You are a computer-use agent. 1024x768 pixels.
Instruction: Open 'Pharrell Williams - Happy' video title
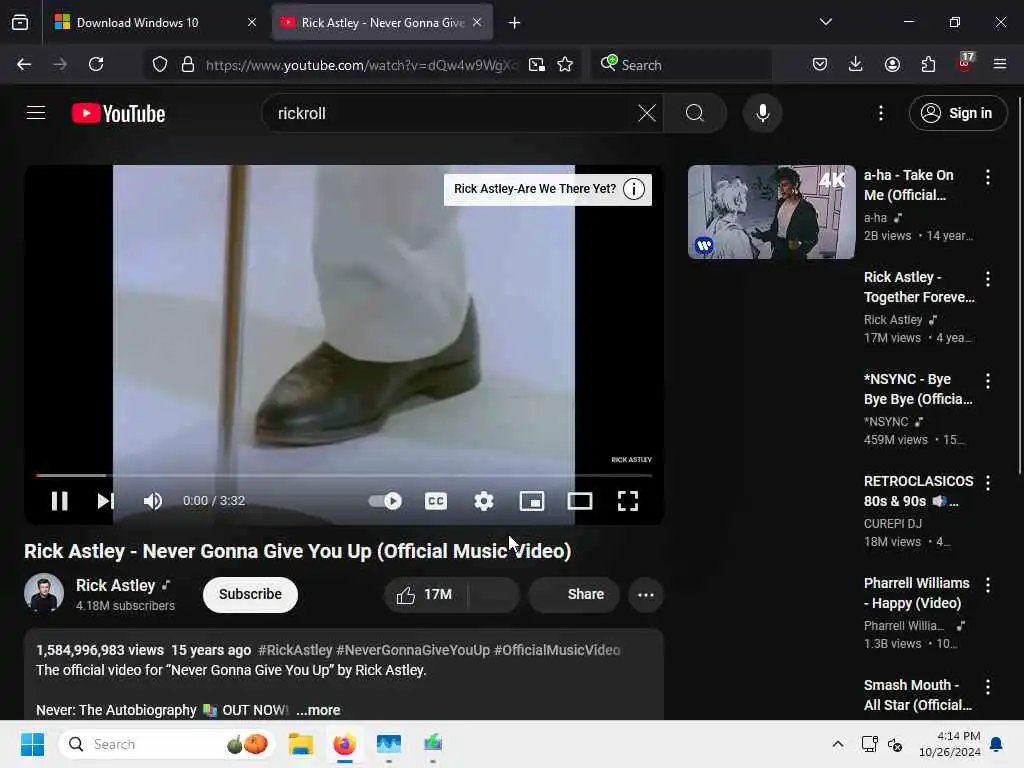[x=916, y=593]
